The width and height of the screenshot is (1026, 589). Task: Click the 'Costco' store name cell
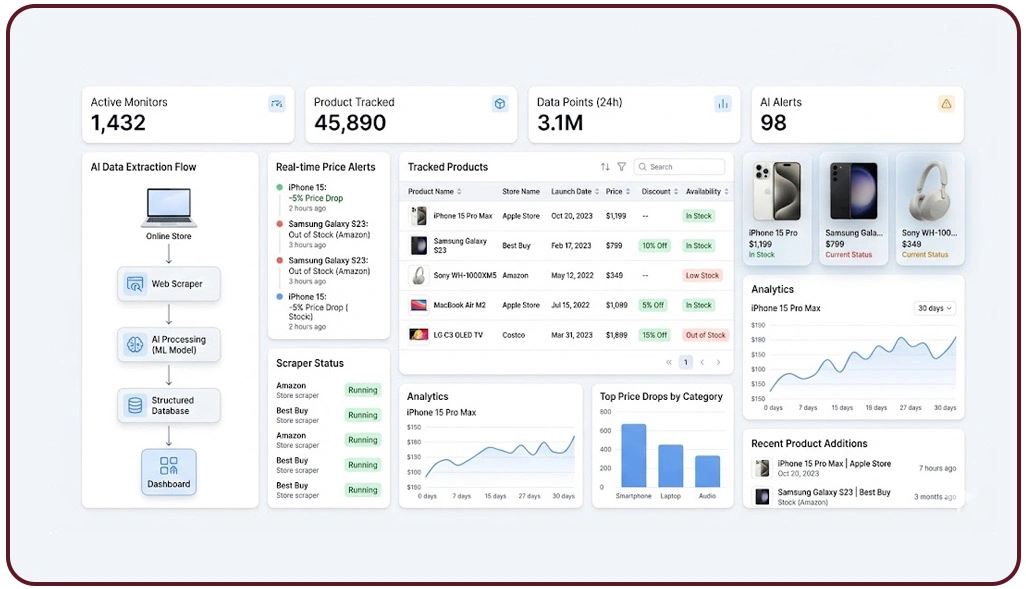pyautogui.click(x=514, y=335)
